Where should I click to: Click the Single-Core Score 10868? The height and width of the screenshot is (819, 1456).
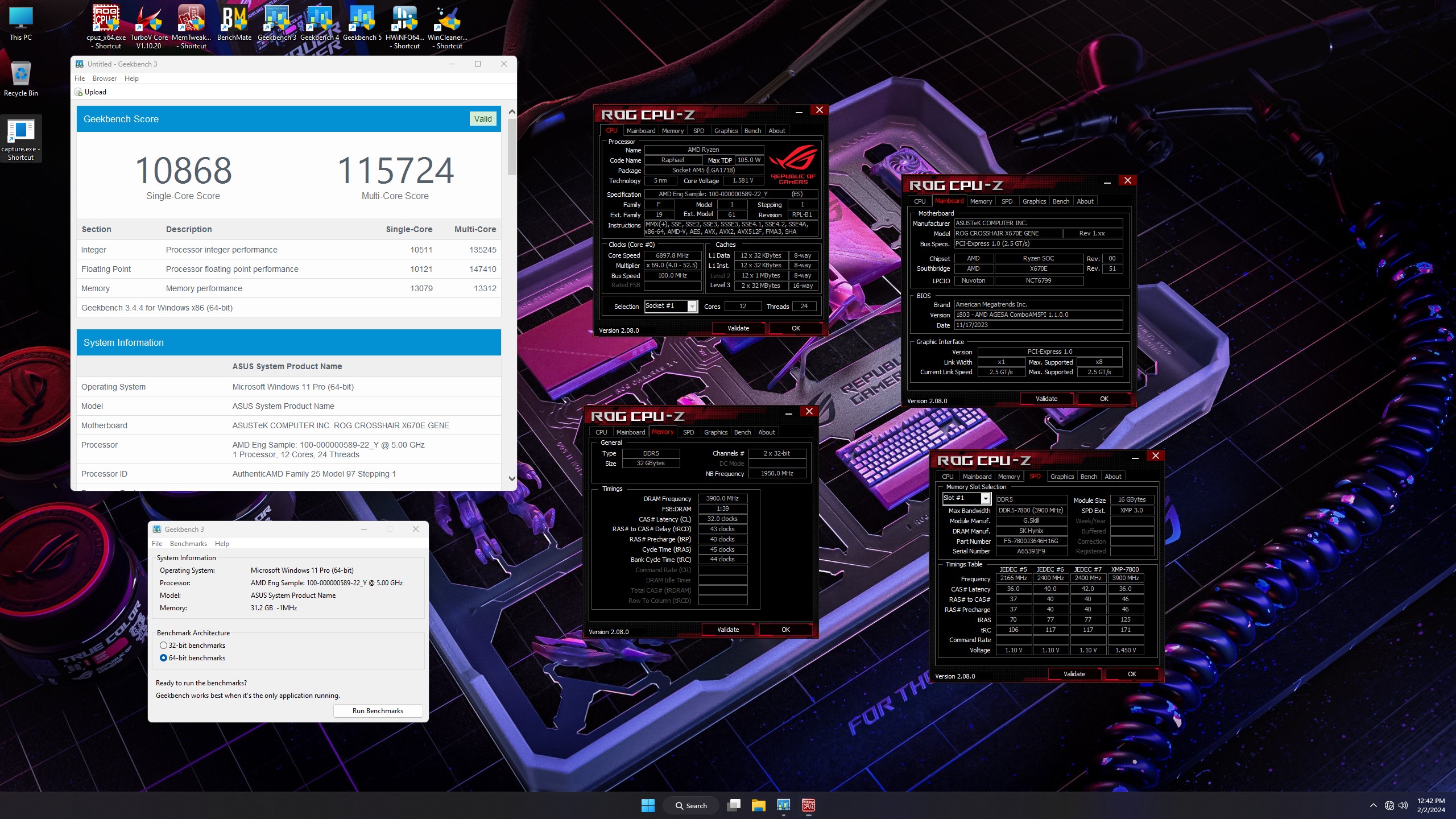(183, 171)
